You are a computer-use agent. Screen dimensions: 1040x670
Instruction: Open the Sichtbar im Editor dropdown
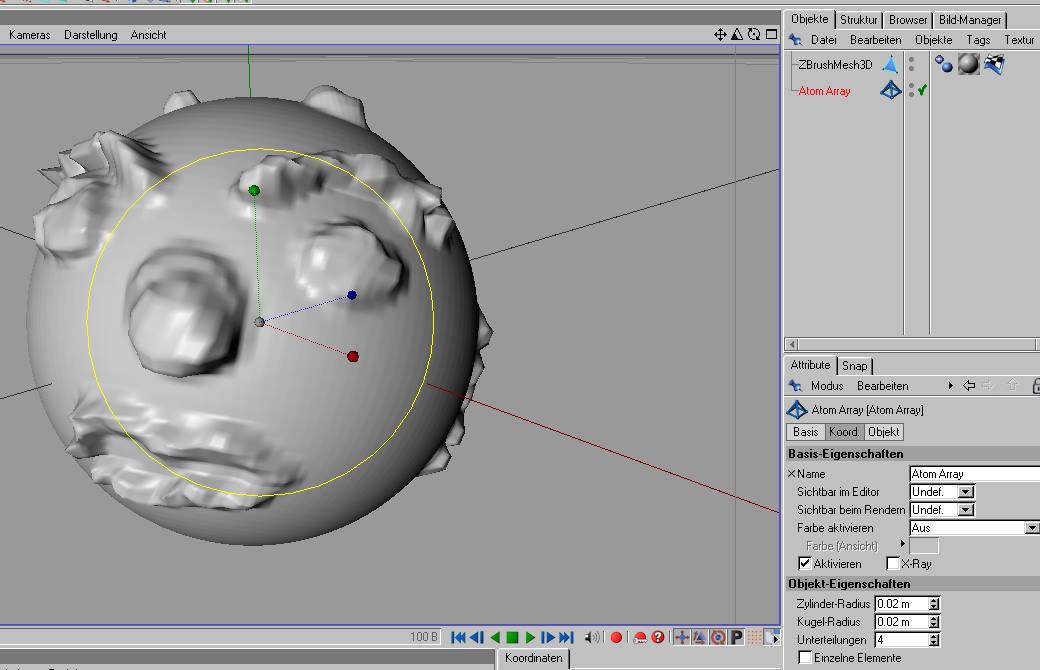tap(965, 492)
